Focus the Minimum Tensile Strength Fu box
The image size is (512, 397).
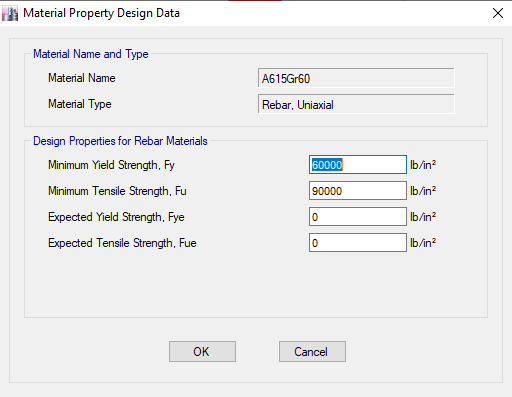(358, 190)
